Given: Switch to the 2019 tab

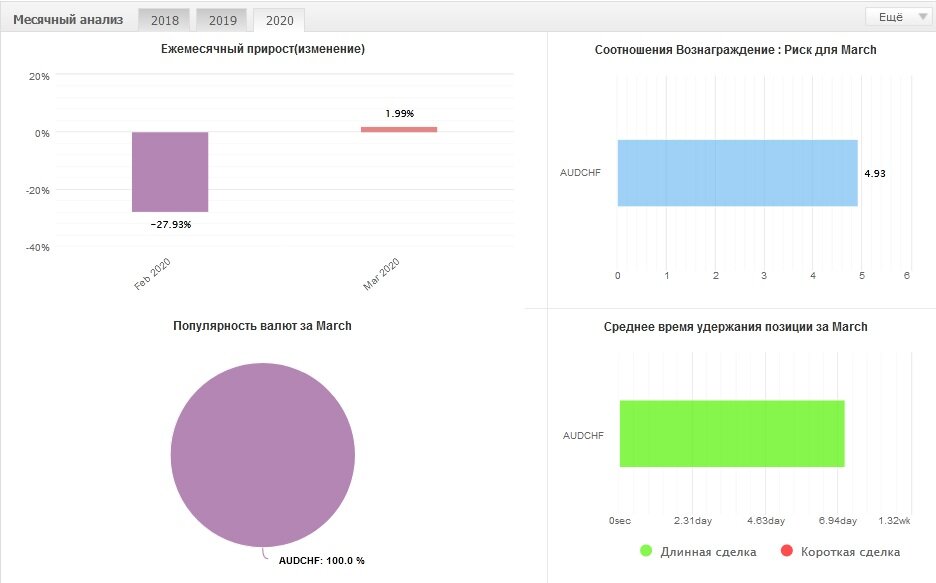Looking at the screenshot, I should [222, 20].
